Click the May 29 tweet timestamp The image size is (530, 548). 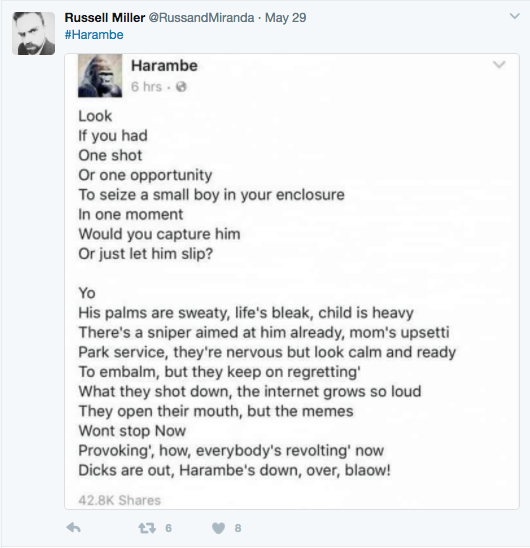tap(285, 17)
